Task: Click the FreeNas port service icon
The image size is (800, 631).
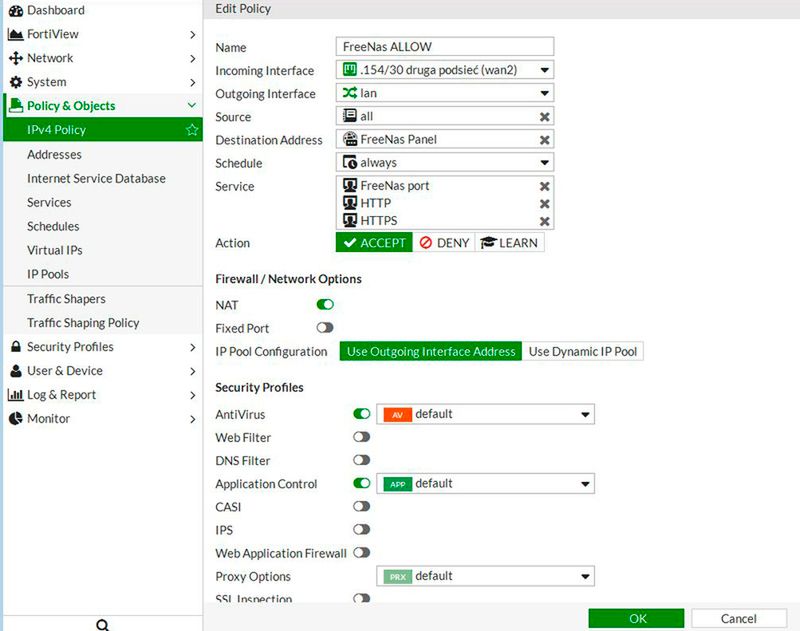Action: pyautogui.click(x=349, y=185)
